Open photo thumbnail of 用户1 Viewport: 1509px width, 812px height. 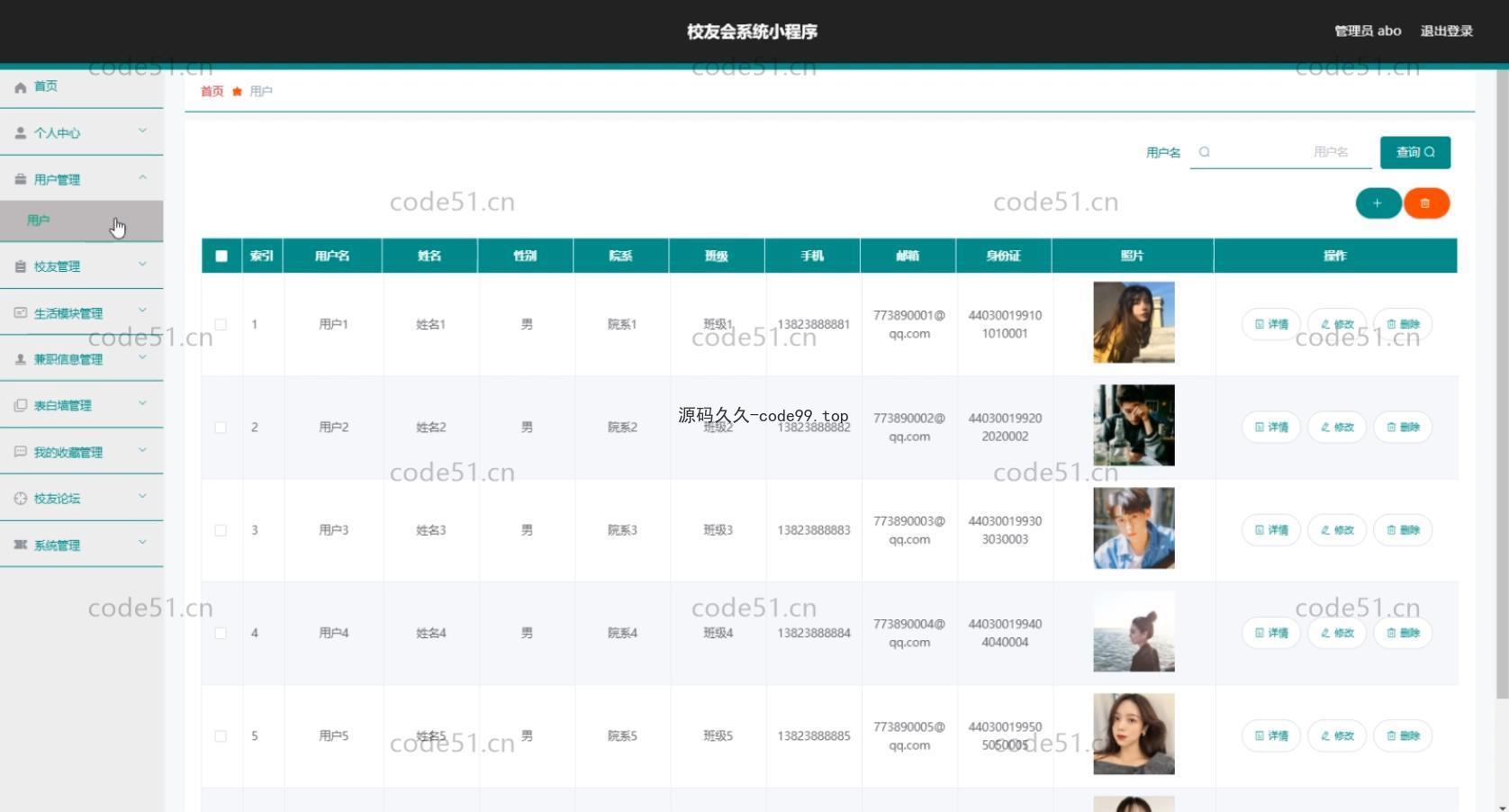(1134, 322)
